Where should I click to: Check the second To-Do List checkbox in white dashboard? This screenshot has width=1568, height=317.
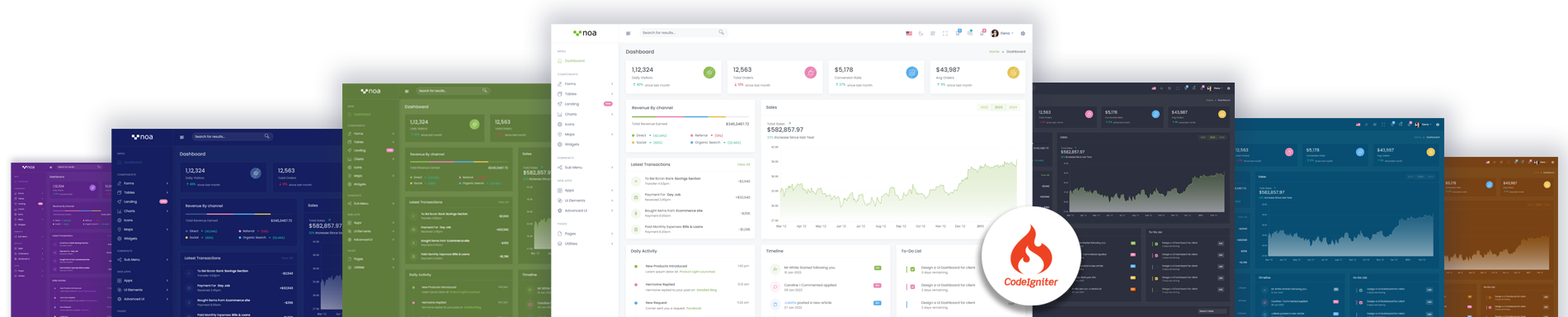(x=912, y=286)
